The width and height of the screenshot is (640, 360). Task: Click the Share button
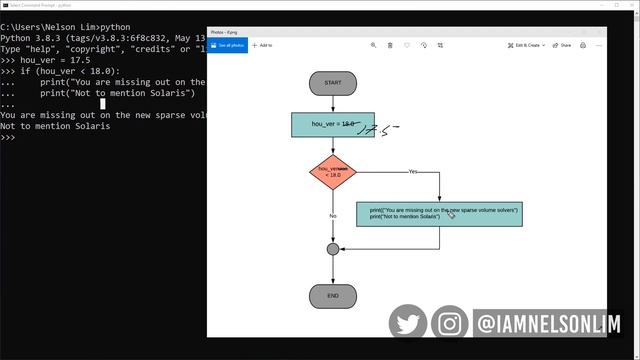pyautogui.click(x=562, y=45)
